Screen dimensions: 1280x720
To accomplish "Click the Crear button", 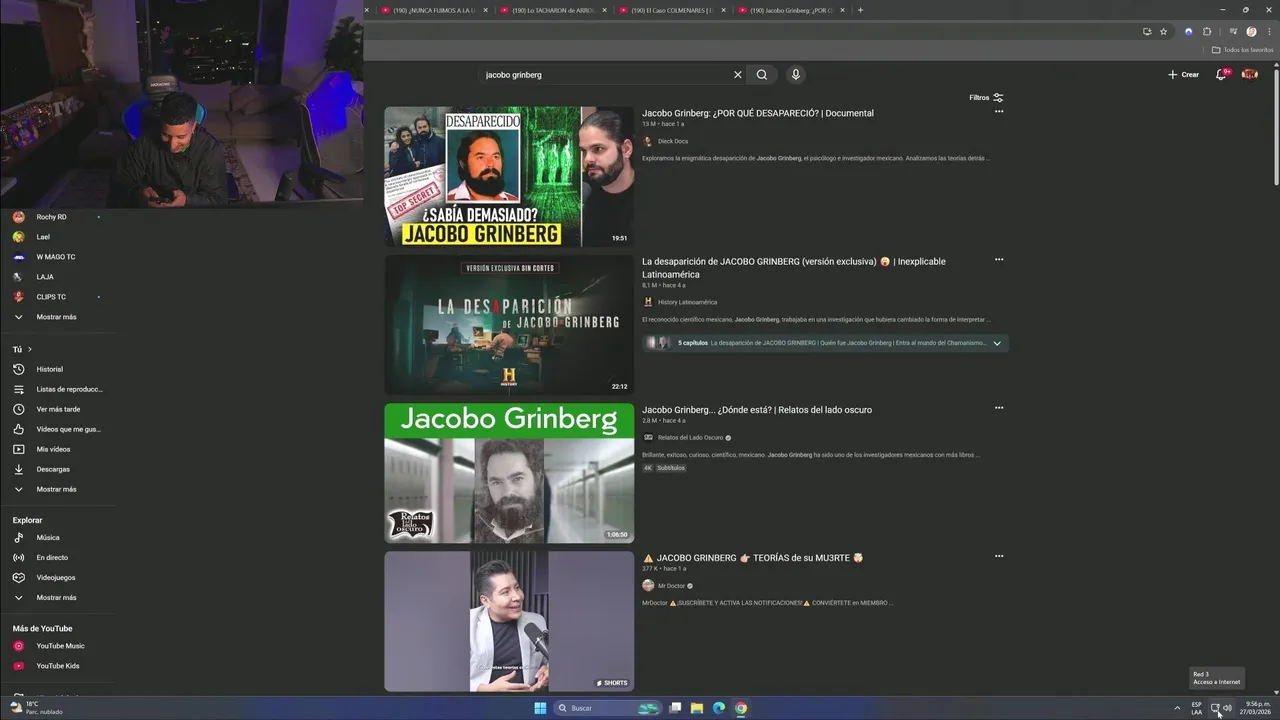I will pos(1184,75).
